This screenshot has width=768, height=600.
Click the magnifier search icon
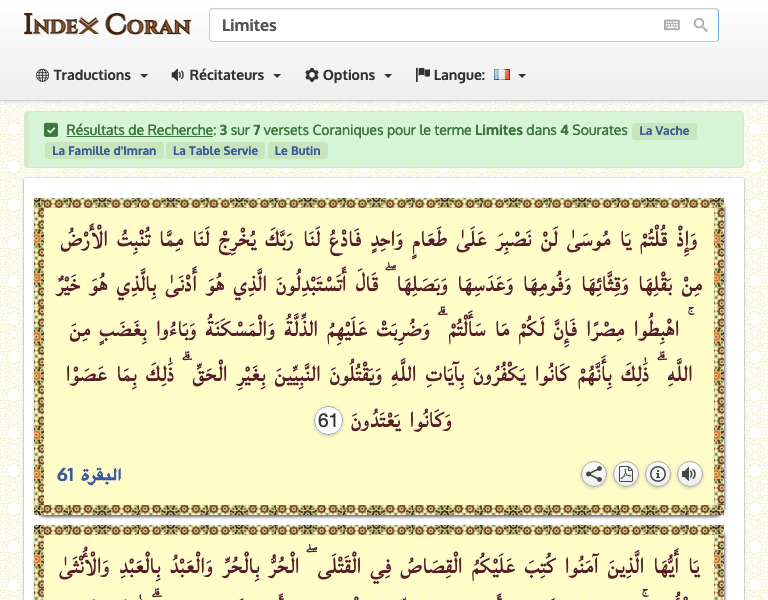701,25
